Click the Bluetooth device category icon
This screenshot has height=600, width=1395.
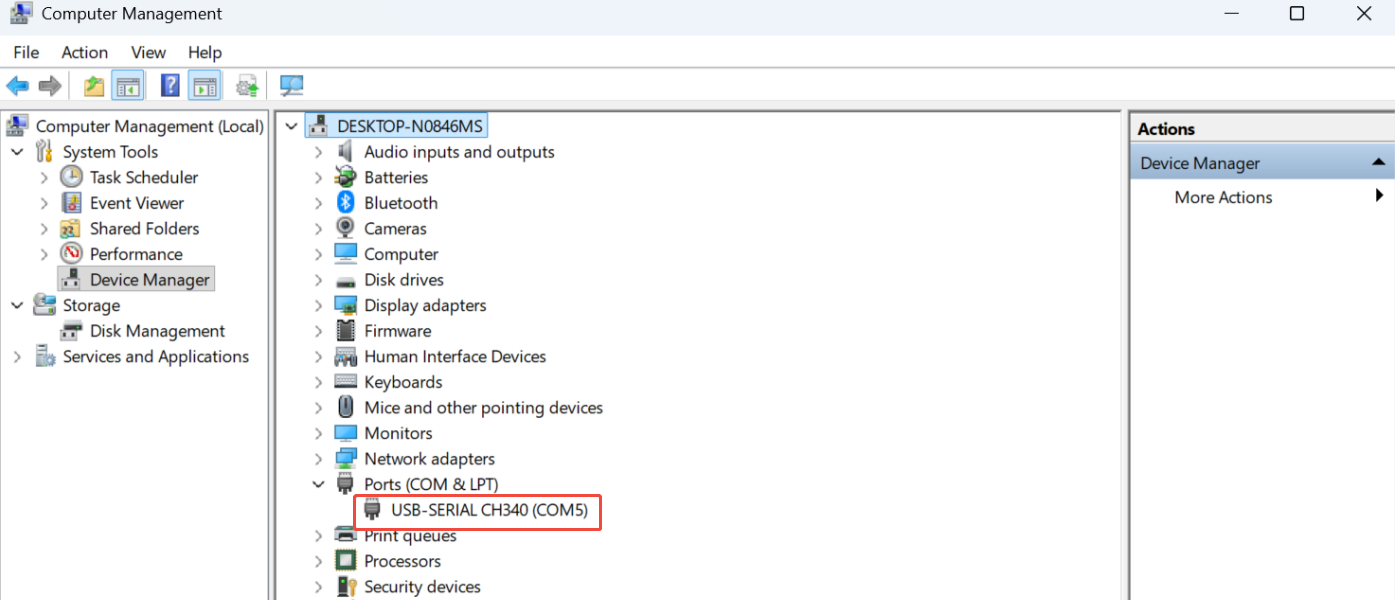[346, 203]
